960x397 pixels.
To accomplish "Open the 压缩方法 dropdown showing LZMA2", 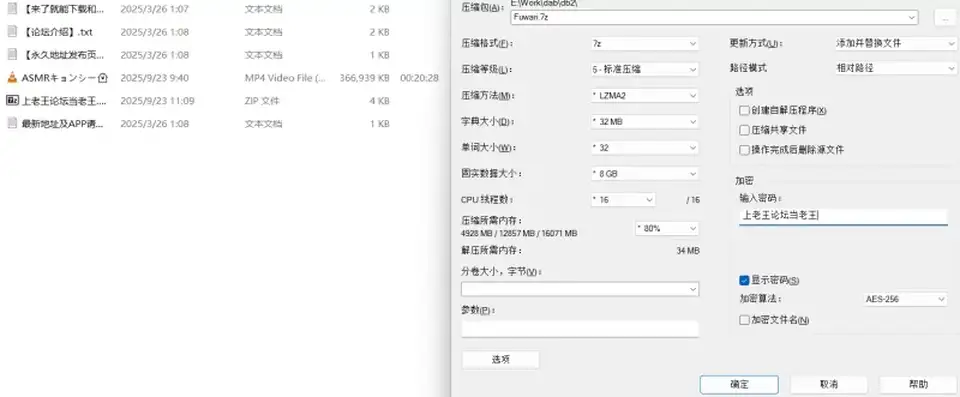I will (x=644, y=96).
